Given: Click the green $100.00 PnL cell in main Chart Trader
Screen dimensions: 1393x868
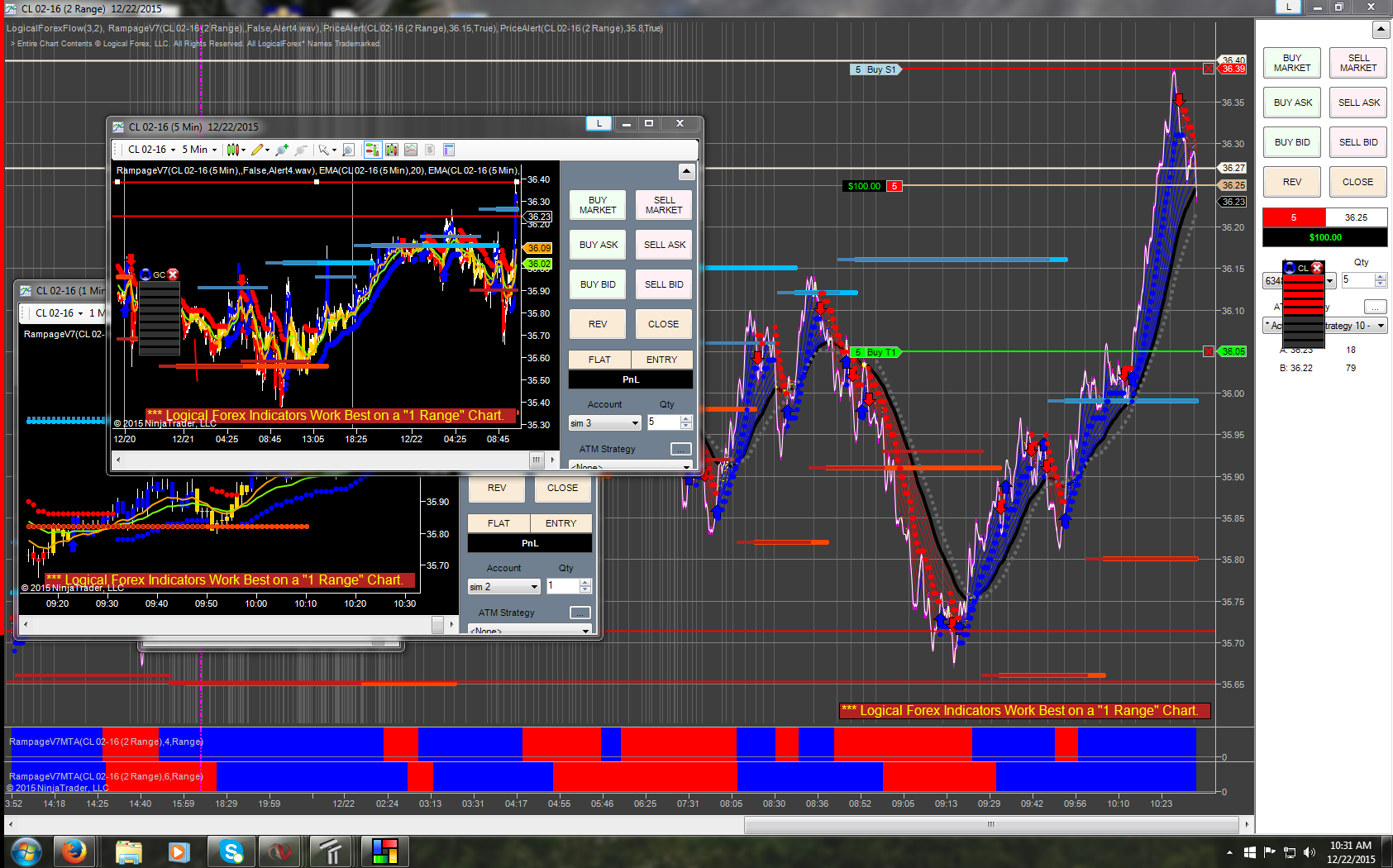Looking at the screenshot, I should [1325, 237].
